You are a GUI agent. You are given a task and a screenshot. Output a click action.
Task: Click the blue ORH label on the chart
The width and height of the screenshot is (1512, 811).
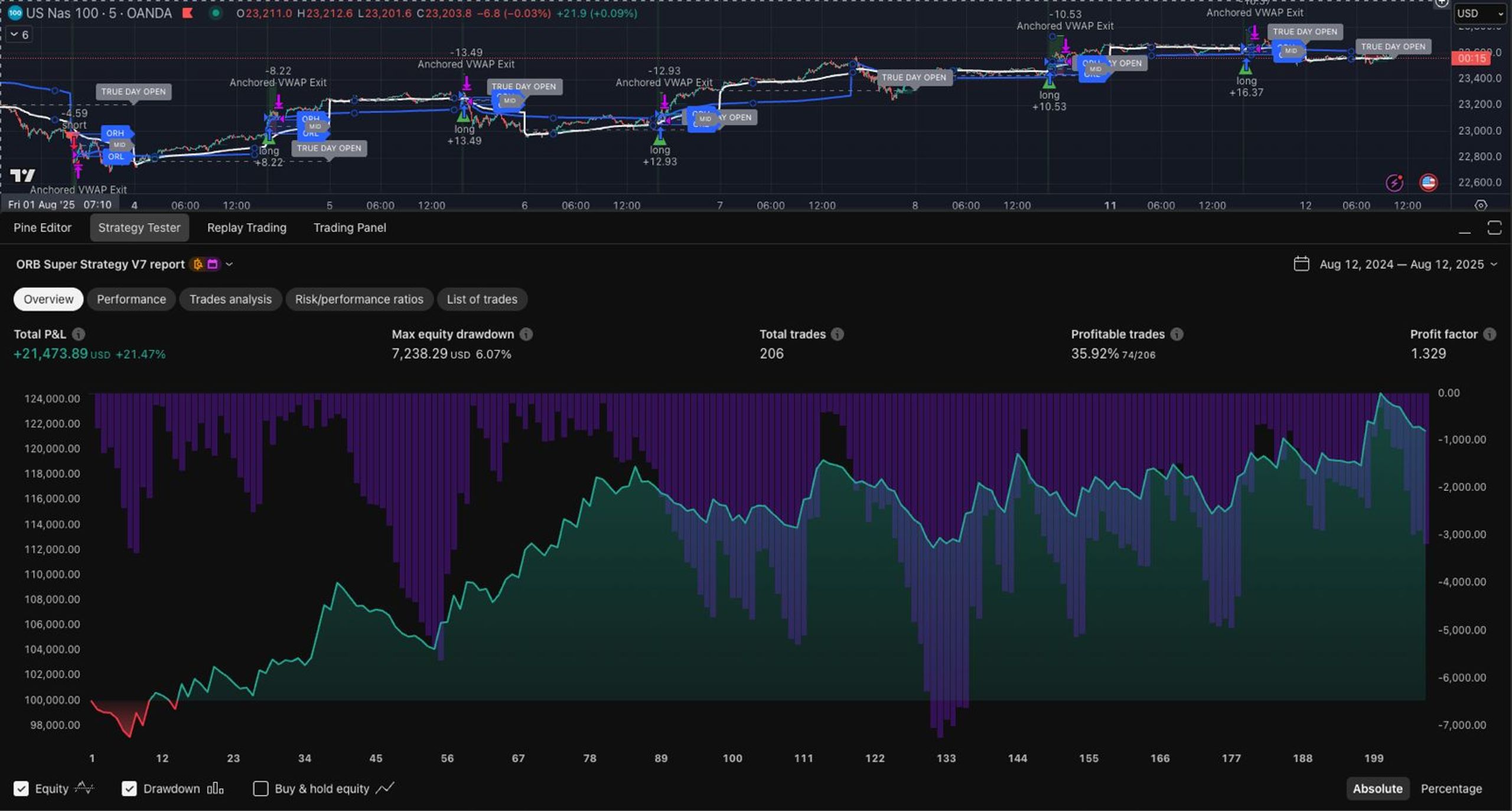115,133
